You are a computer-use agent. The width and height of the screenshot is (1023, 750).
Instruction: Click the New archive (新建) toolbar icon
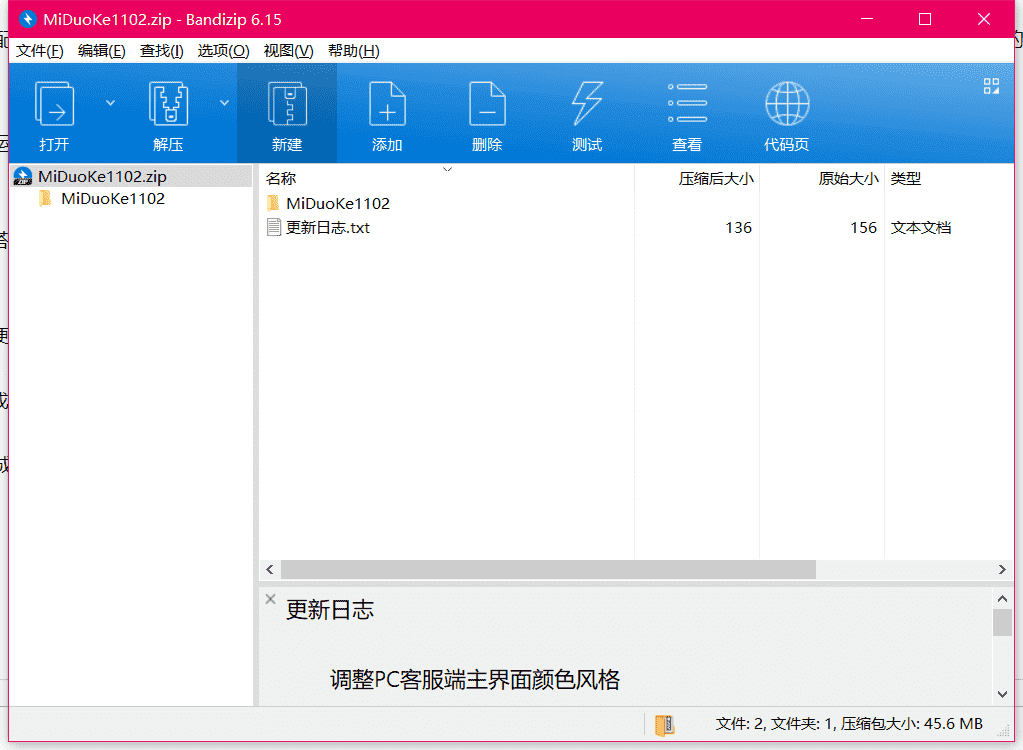287,104
